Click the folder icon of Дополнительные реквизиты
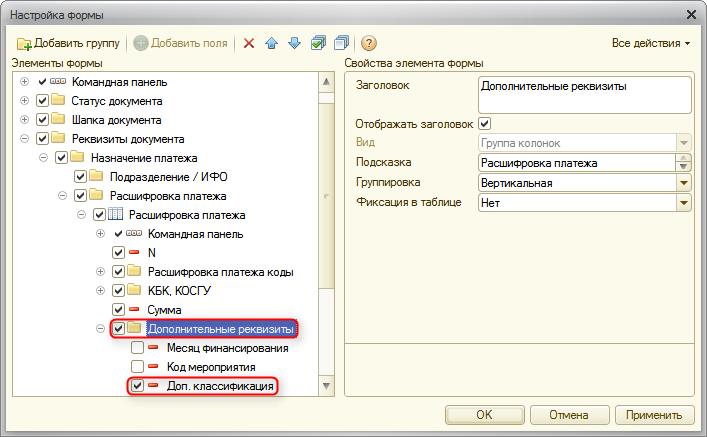This screenshot has width=707, height=437. coord(134,328)
